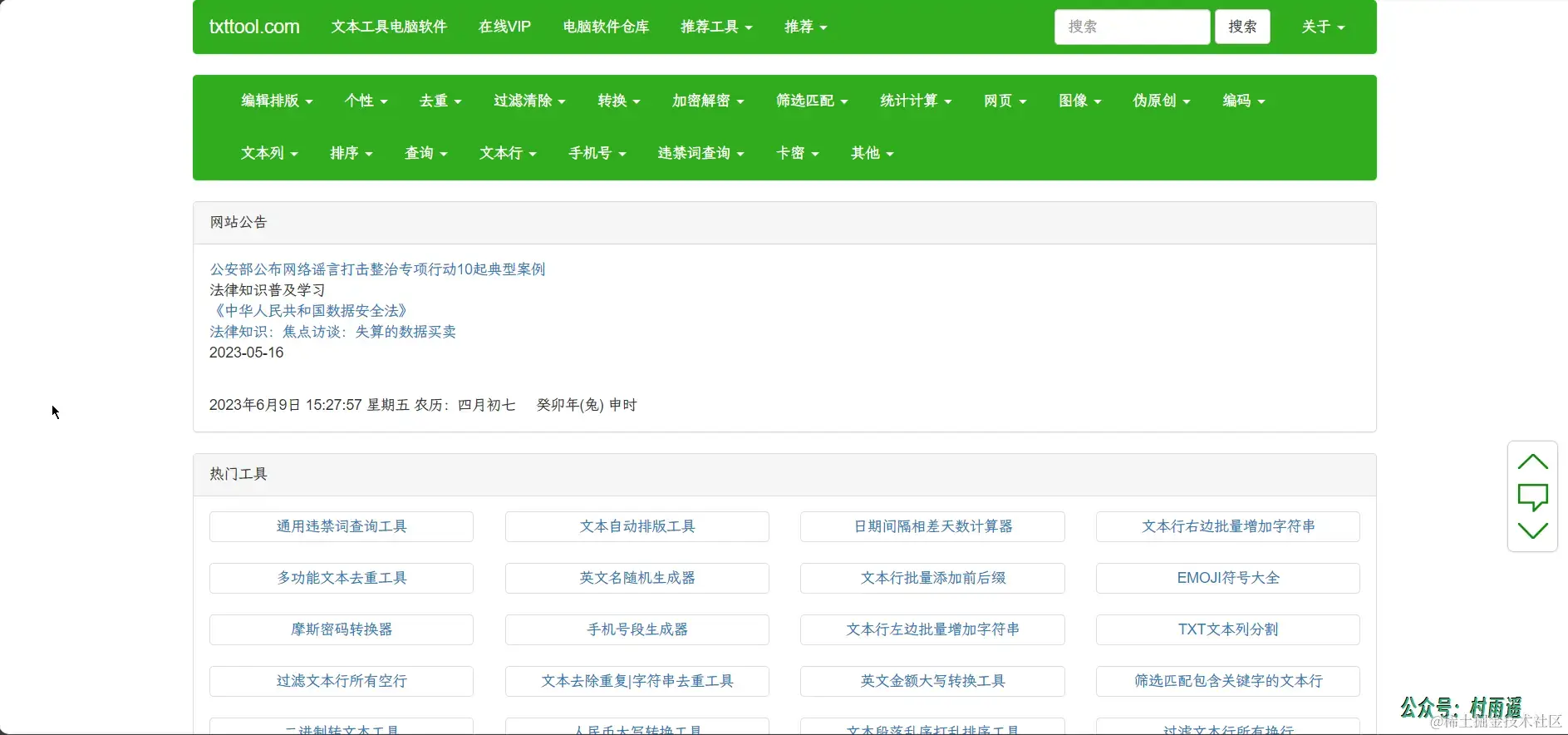Open 筛选匹配包含关键字的文本行 tool

[x=1228, y=681]
